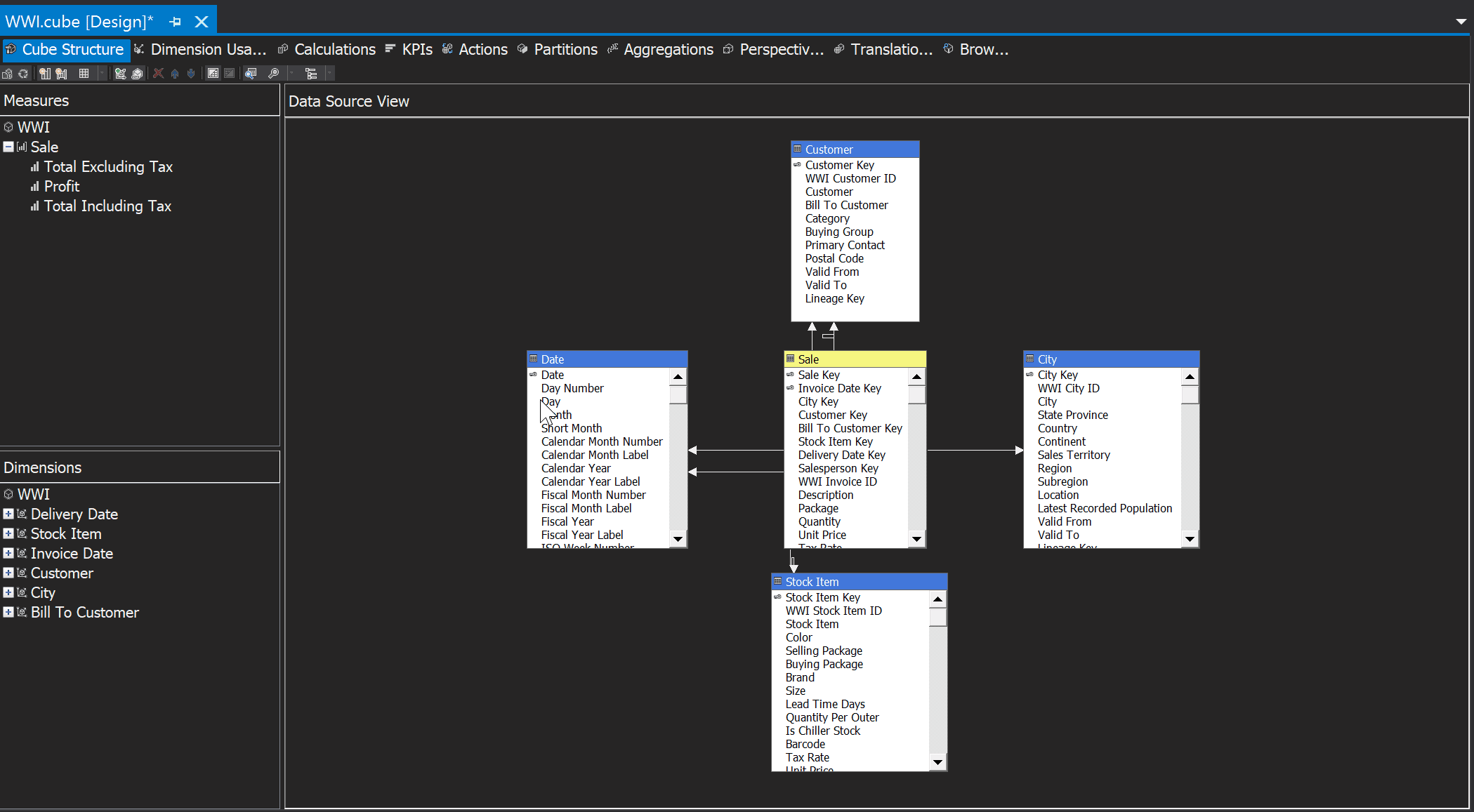The image size is (1474, 812).
Task: Open the Partitions tab
Action: (x=565, y=50)
